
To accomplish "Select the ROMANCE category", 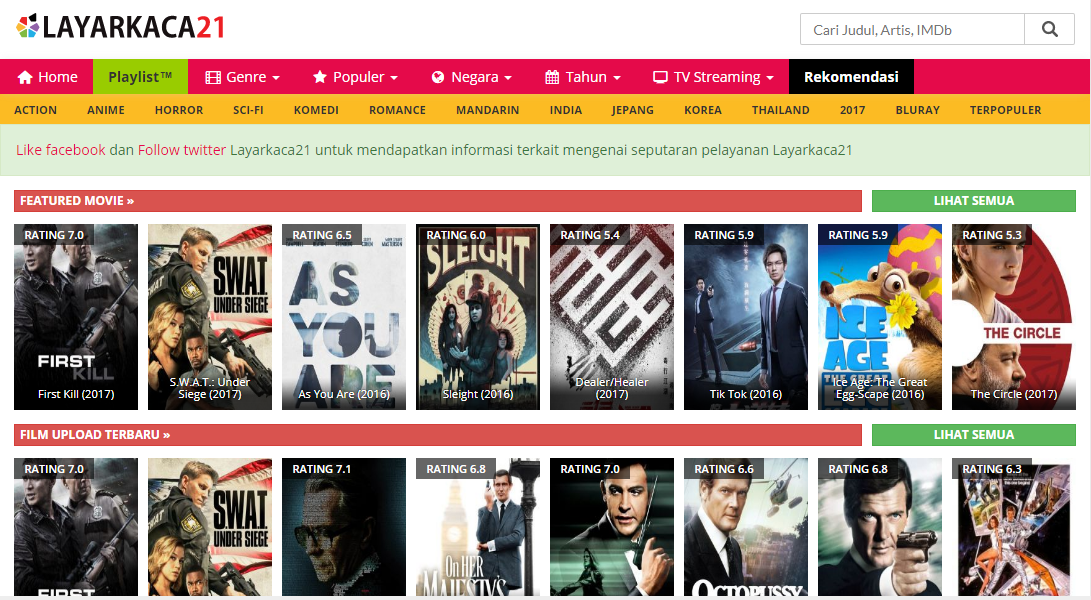I will 397,110.
